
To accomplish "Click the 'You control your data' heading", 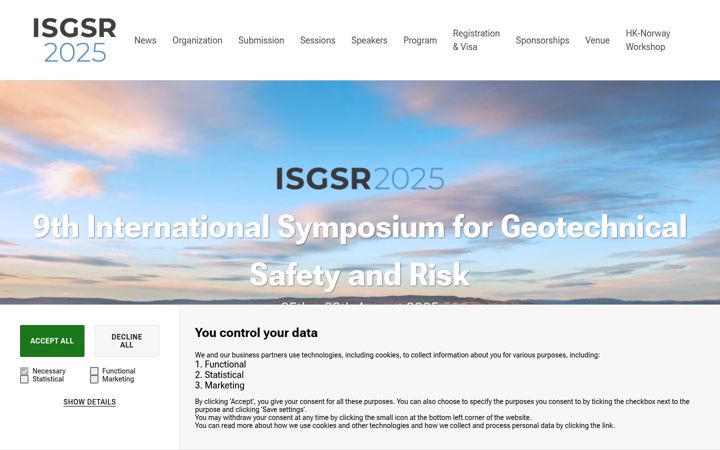I will pos(256,333).
